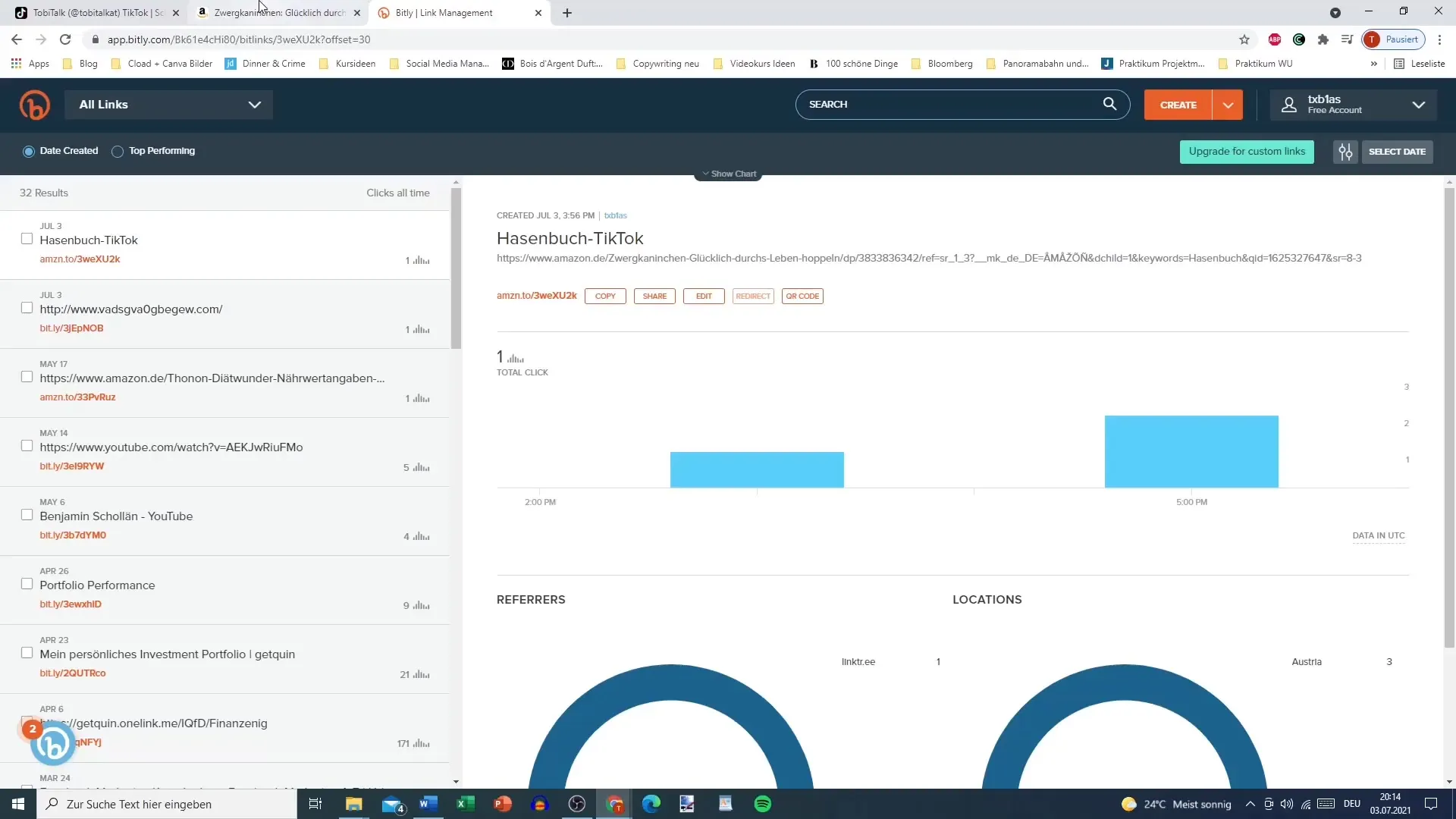Check the vadsgva0gbegew.com link checkbox
Viewport: 1456px width, 819px height.
point(27,308)
